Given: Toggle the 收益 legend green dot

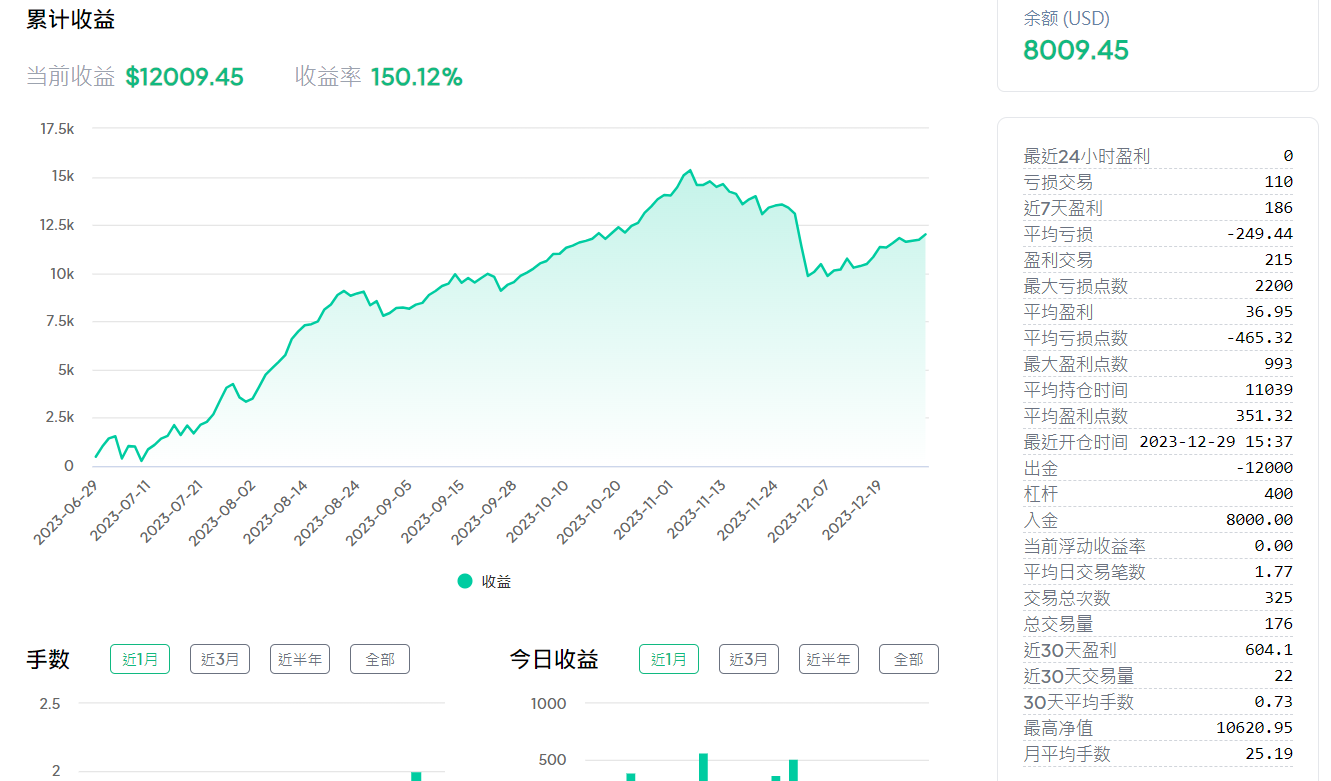Looking at the screenshot, I should [465, 581].
